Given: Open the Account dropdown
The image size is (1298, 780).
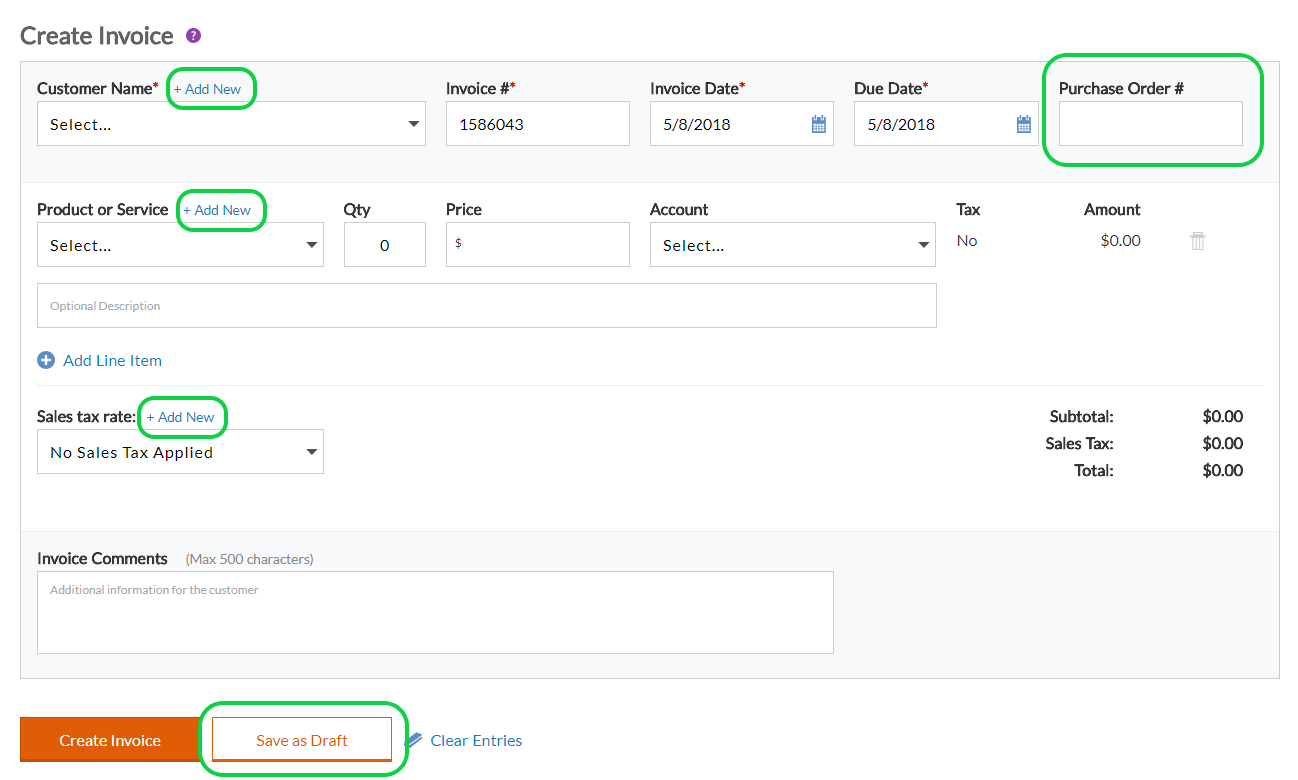Looking at the screenshot, I should [793, 245].
